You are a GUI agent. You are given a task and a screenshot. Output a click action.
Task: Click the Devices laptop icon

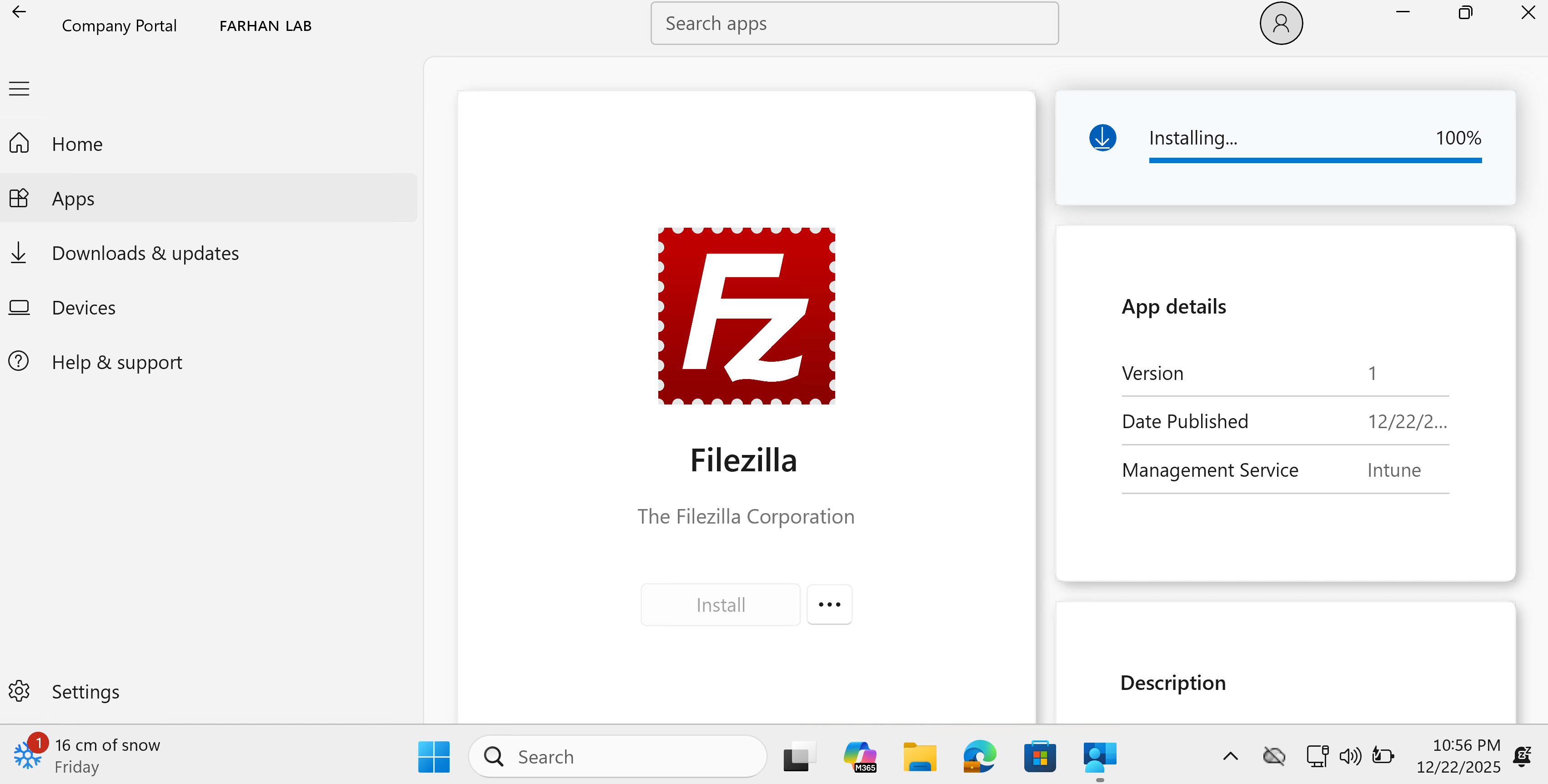19,308
